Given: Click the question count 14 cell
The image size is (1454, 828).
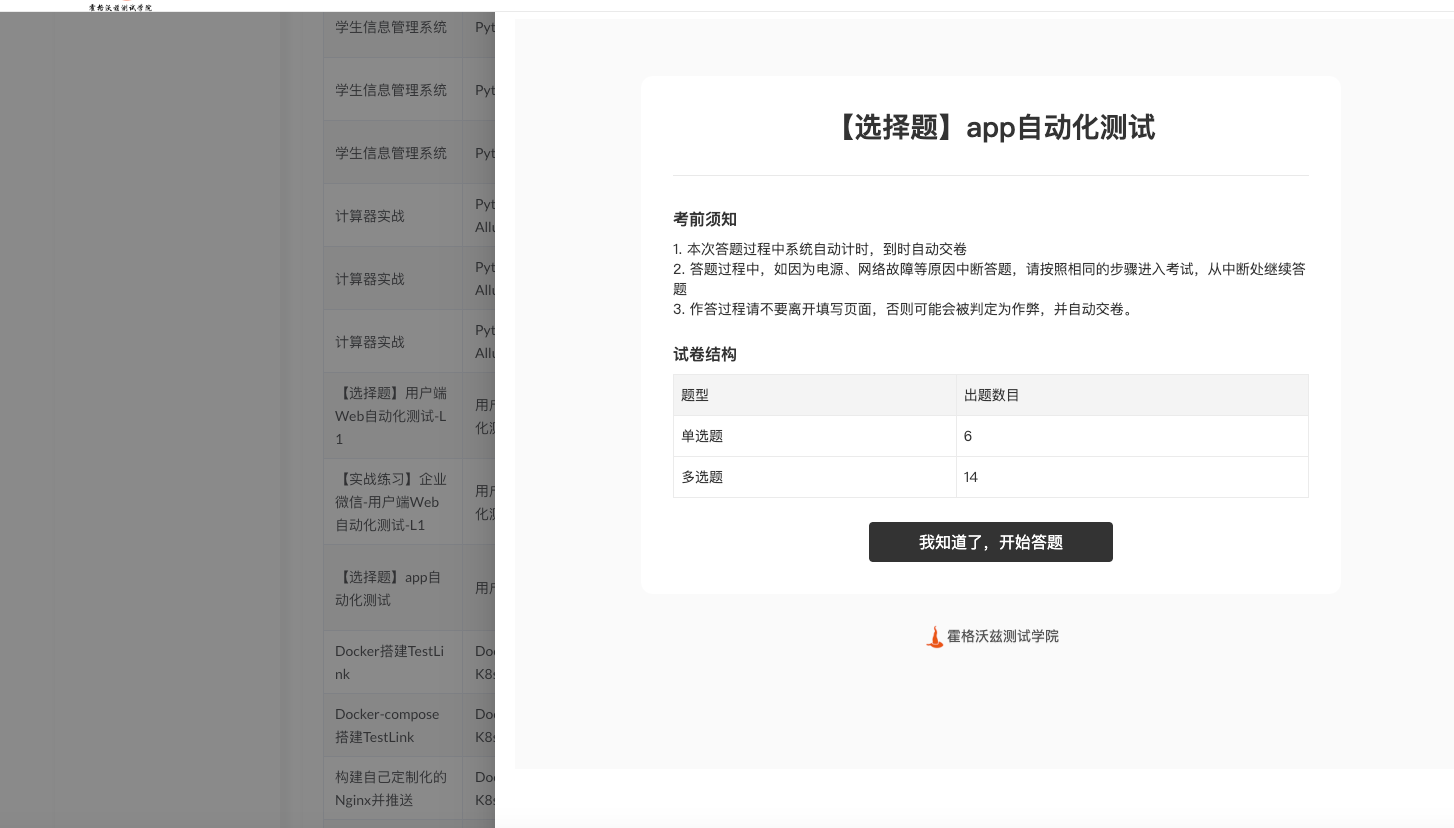Looking at the screenshot, I should tap(1131, 477).
